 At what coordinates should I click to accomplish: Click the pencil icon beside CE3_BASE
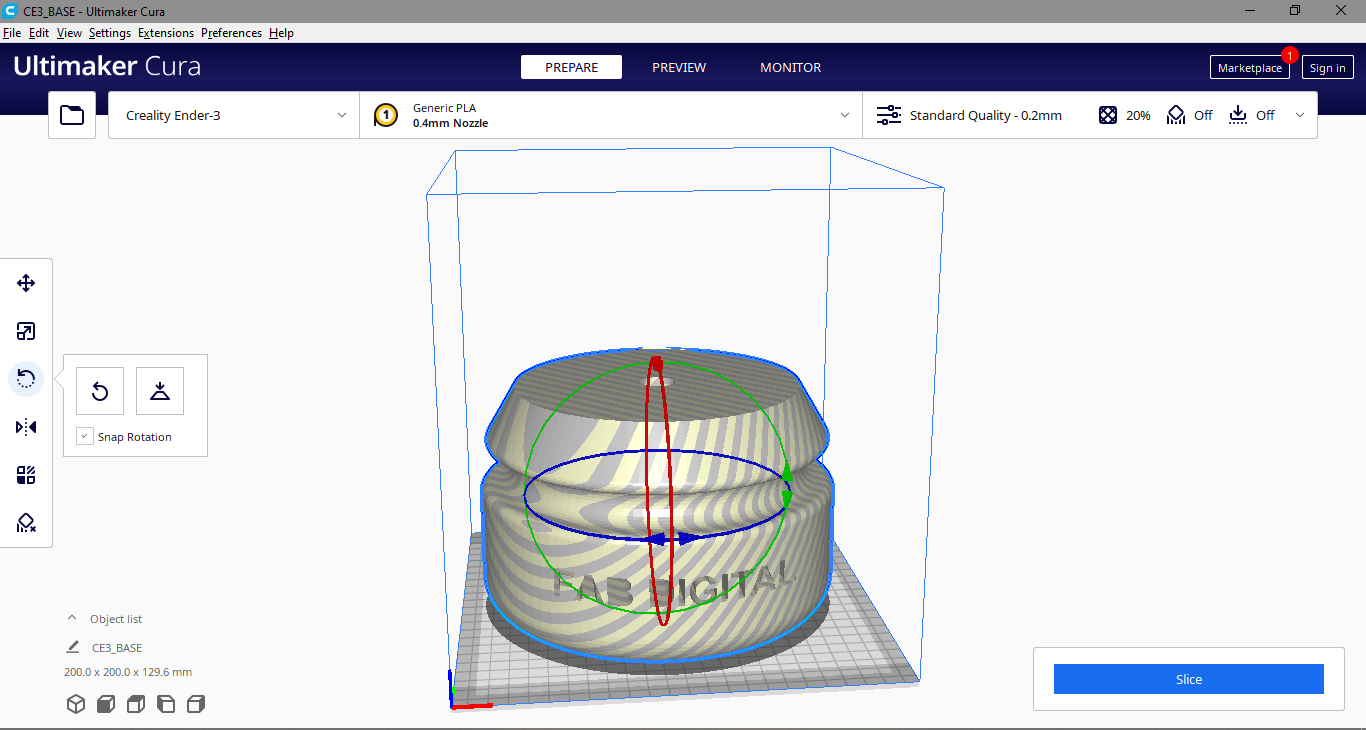[x=73, y=647]
